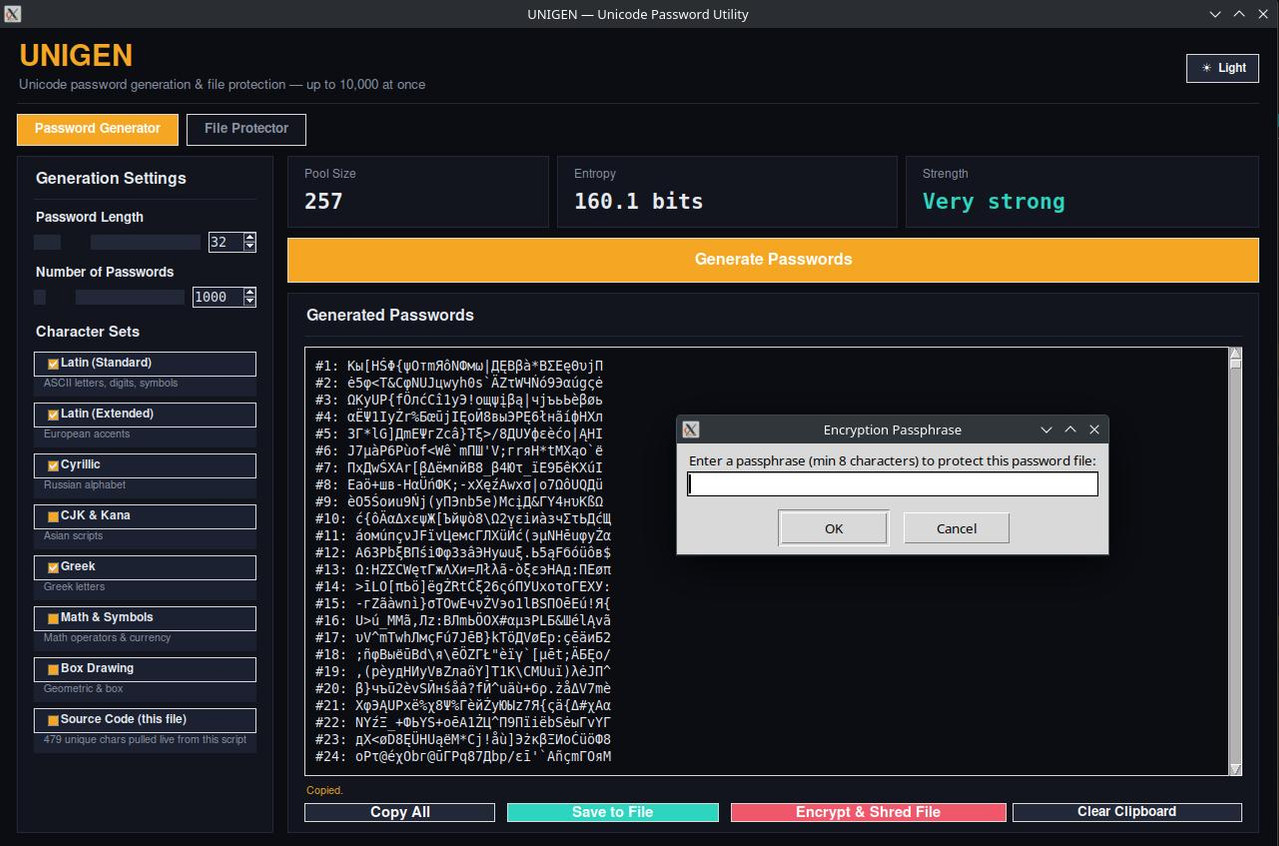Click password row #2 in the list
Image resolution: width=1279 pixels, height=846 pixels.
459,383
